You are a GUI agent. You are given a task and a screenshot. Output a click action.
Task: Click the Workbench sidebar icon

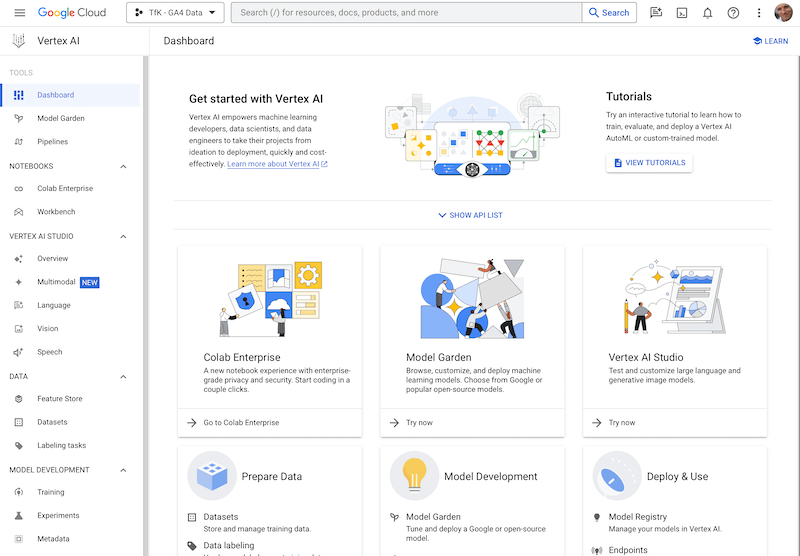[x=19, y=212]
